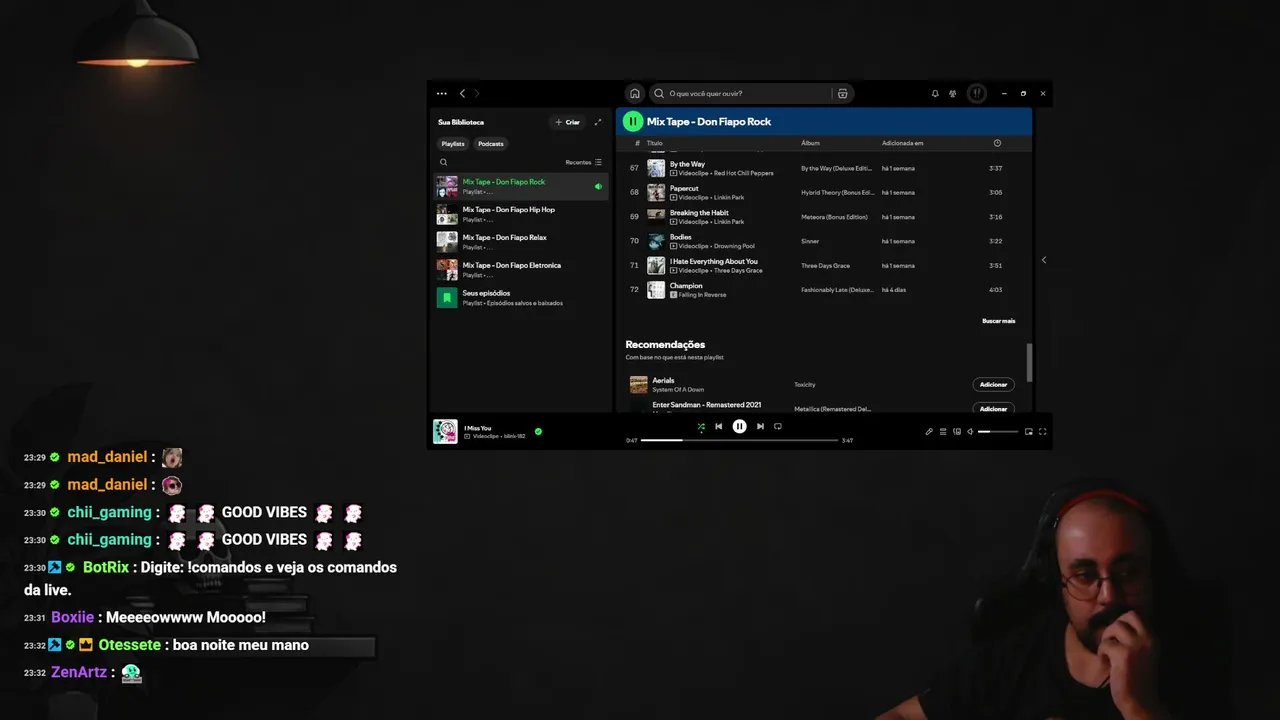This screenshot has width=1280, height=720.
Task: Click the Browse icon inside the search bar
Action: coord(843,93)
